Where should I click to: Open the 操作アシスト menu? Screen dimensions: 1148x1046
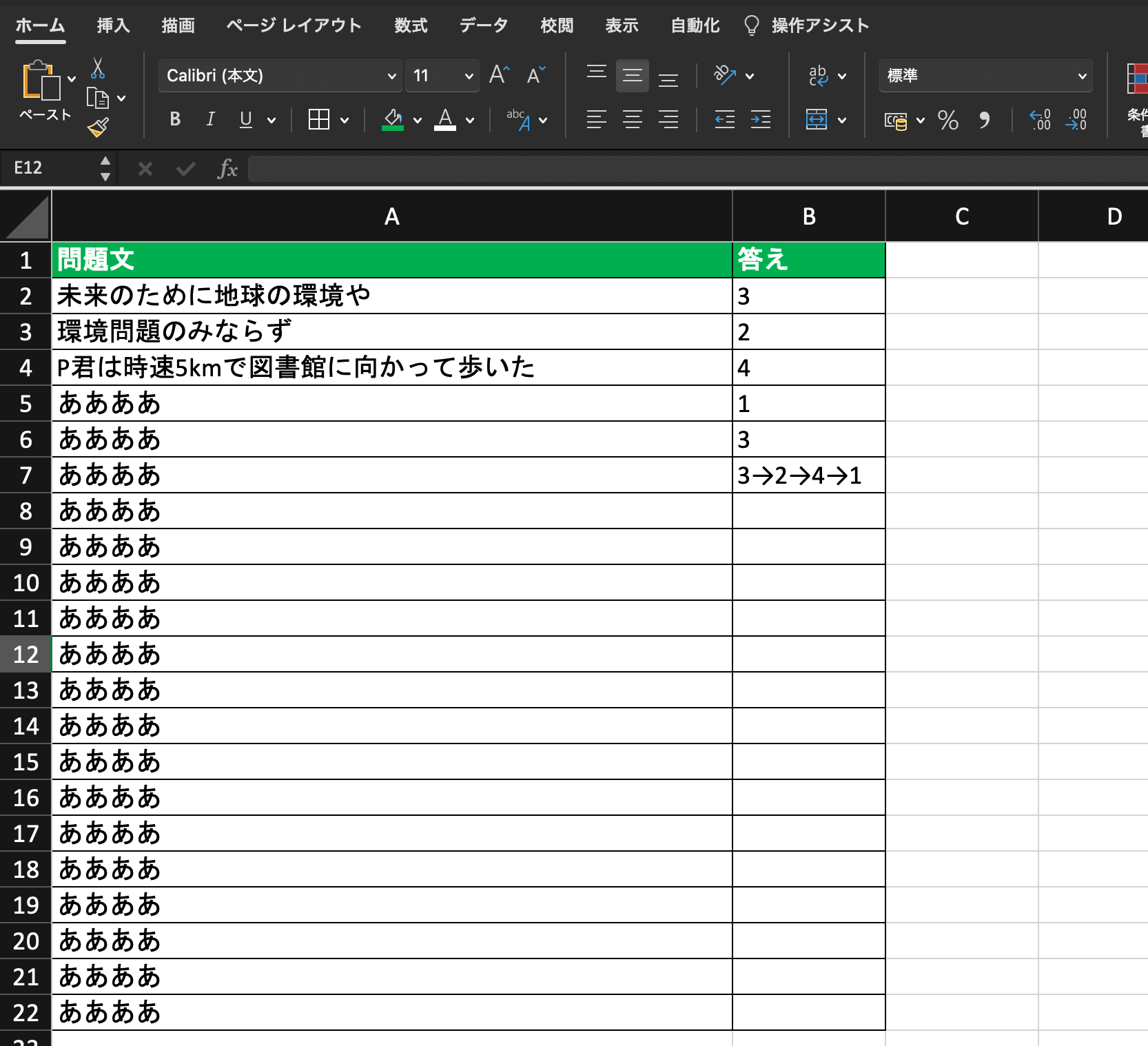click(820, 25)
